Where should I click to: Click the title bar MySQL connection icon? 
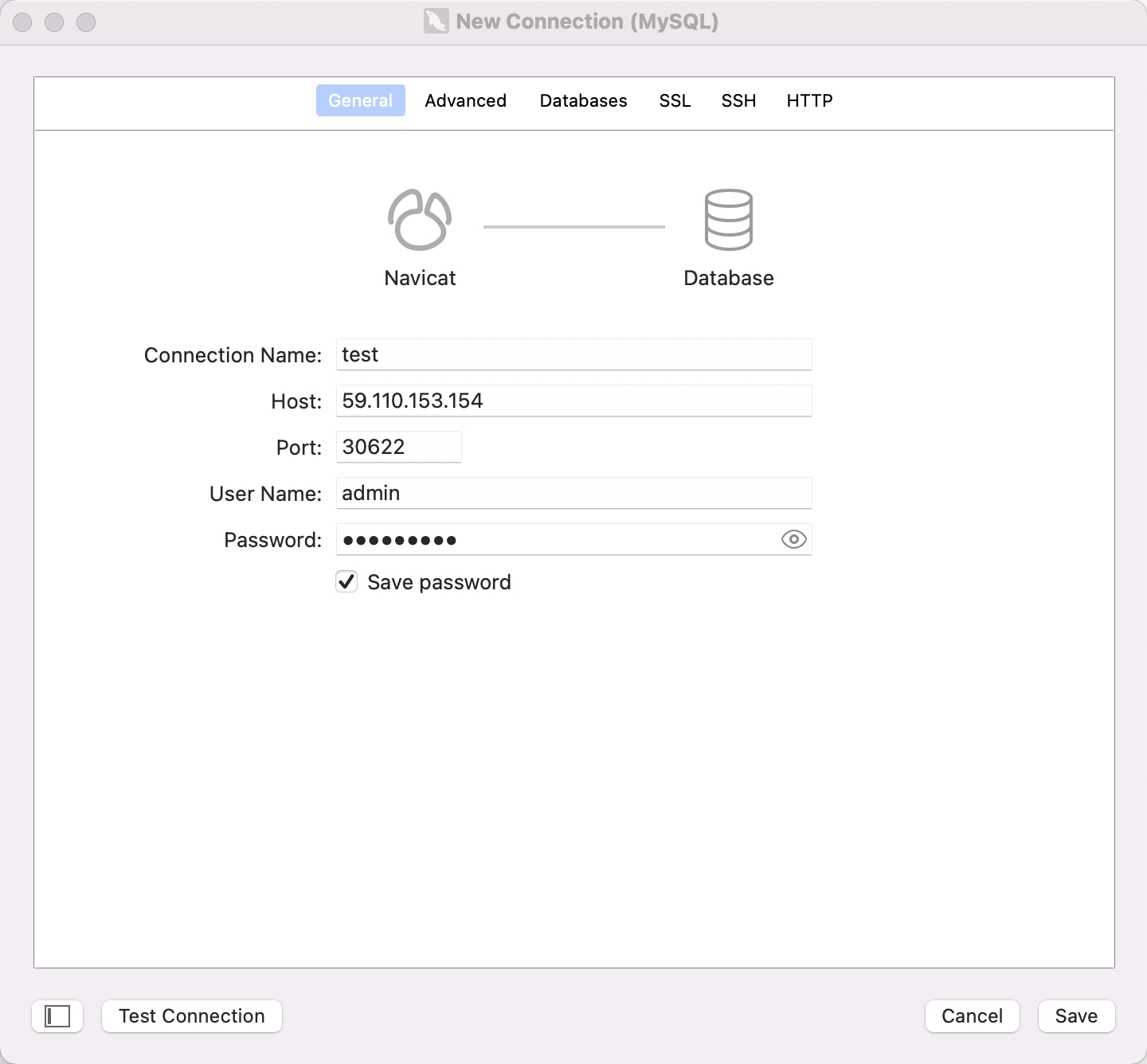click(436, 22)
